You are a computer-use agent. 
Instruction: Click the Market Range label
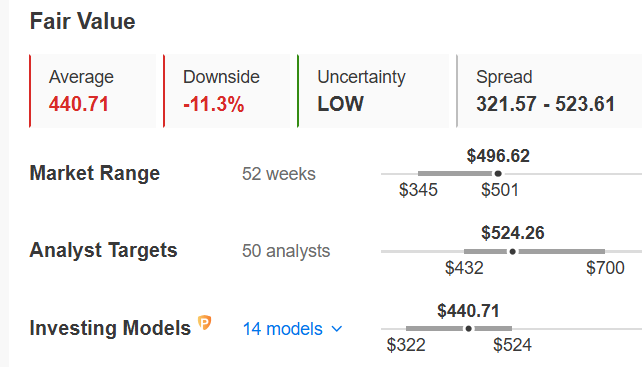tap(95, 173)
